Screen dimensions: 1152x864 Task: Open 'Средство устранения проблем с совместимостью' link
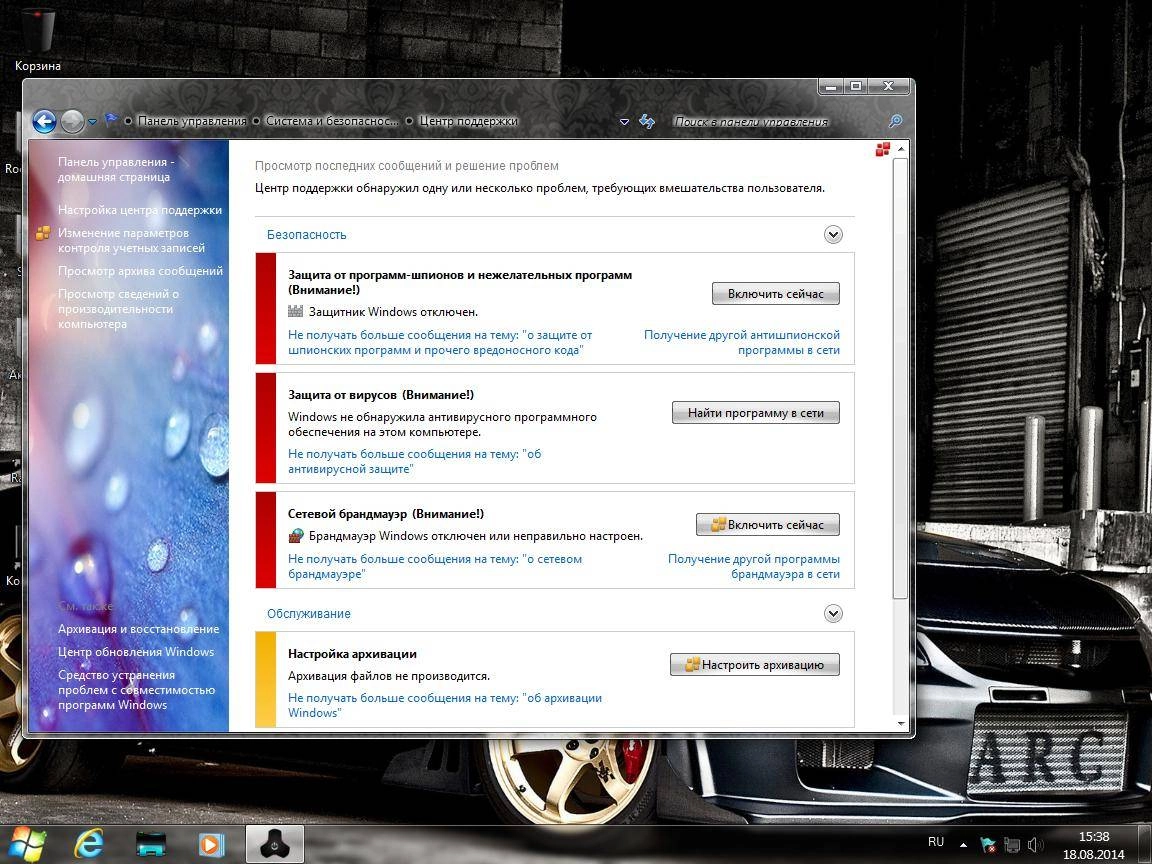[x=136, y=690]
